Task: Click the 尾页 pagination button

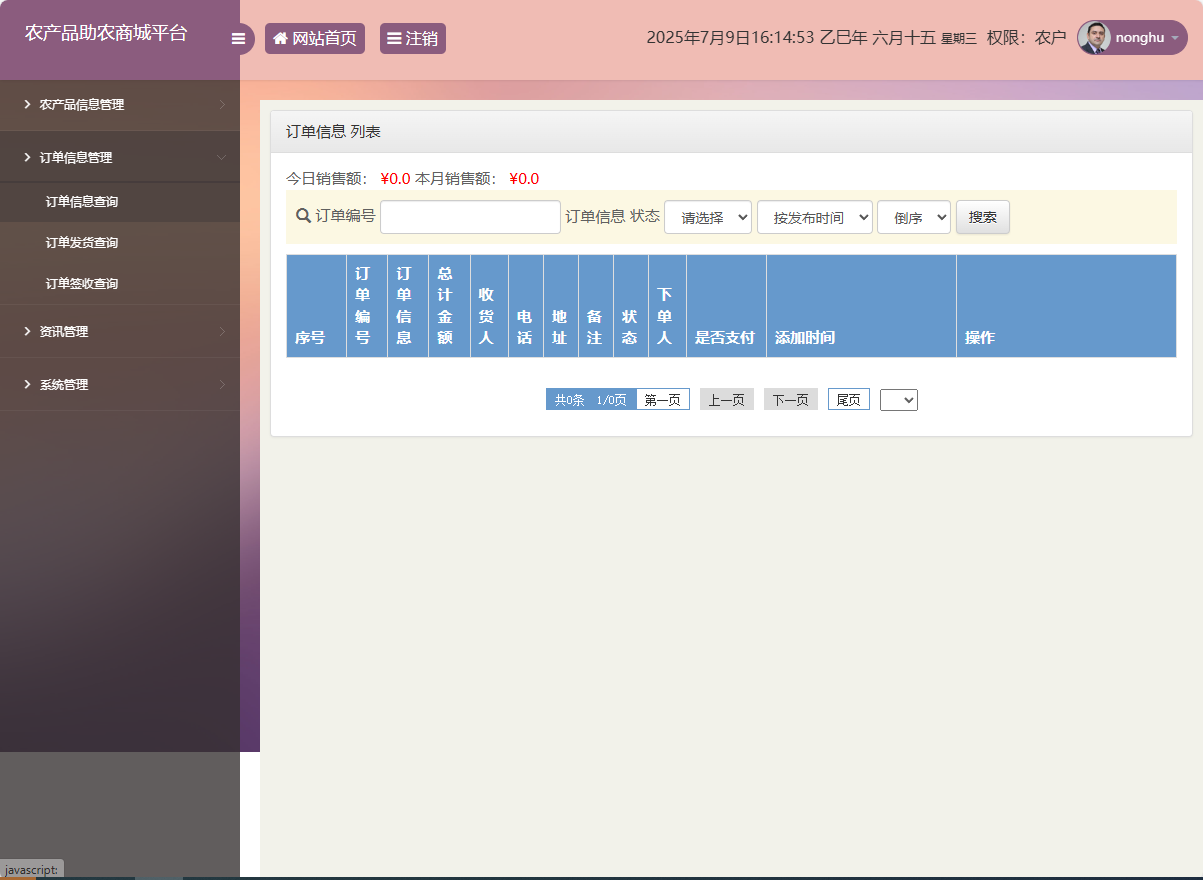Action: pyautogui.click(x=848, y=399)
